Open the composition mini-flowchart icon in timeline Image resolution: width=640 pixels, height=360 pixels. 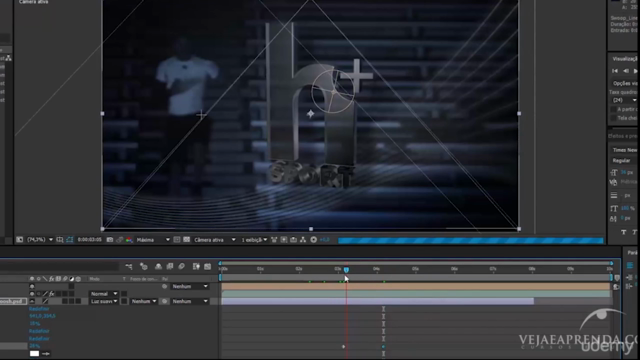click(x=129, y=267)
